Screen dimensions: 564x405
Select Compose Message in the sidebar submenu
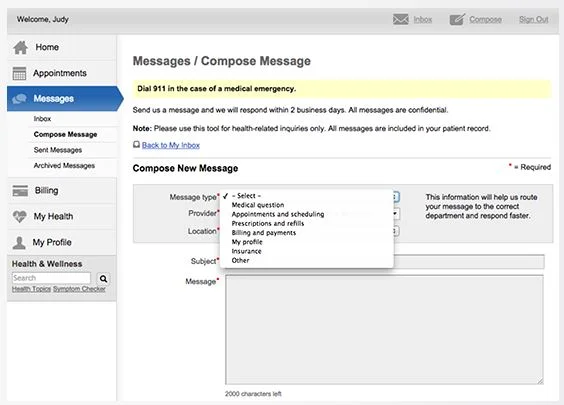click(x=65, y=135)
